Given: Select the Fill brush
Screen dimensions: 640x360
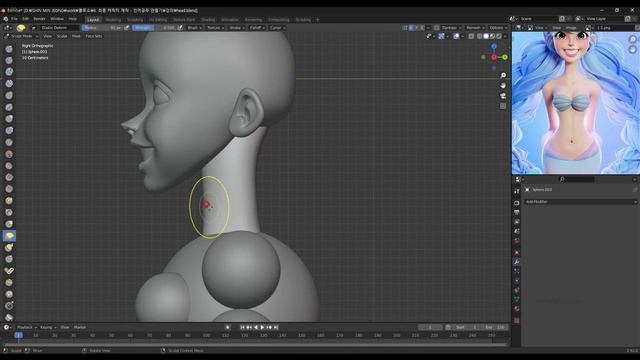Looking at the screenshot, I should click(9, 177).
